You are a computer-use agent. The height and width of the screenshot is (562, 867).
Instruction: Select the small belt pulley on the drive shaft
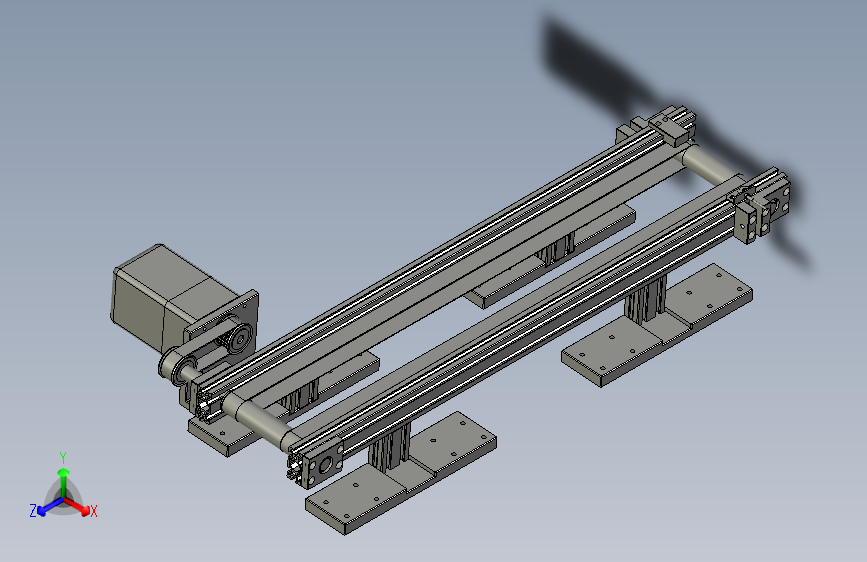click(175, 366)
